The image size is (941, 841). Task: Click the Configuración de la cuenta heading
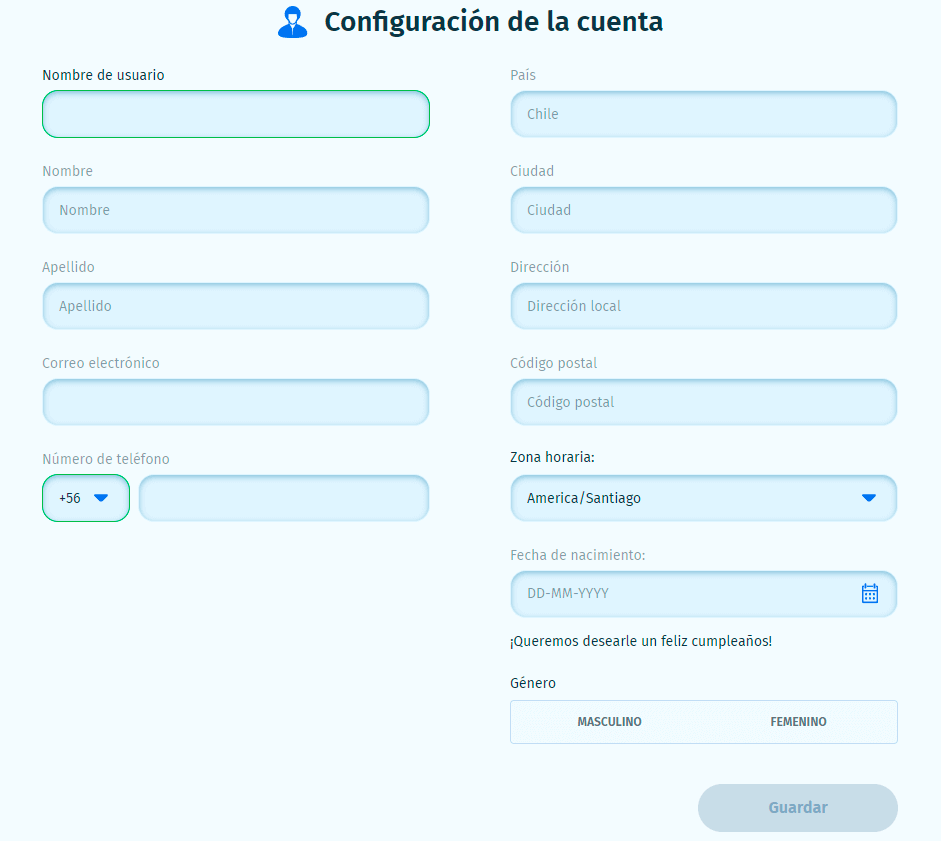click(x=493, y=22)
